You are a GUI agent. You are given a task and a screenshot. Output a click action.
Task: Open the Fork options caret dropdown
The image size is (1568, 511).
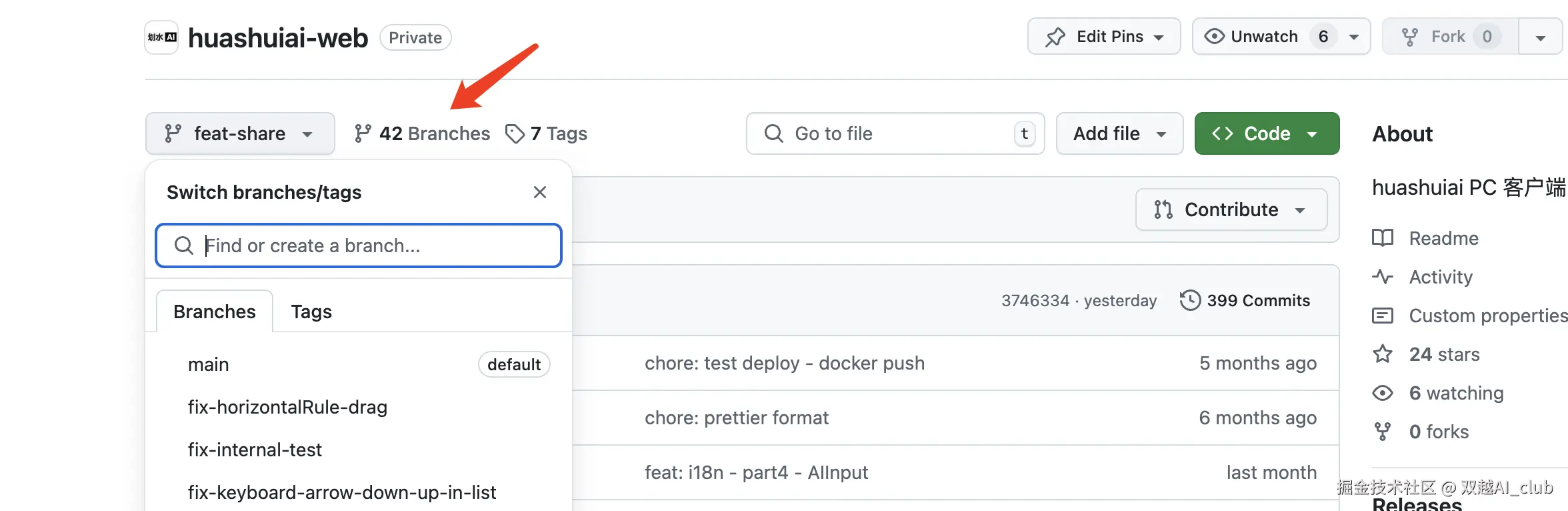click(1540, 37)
